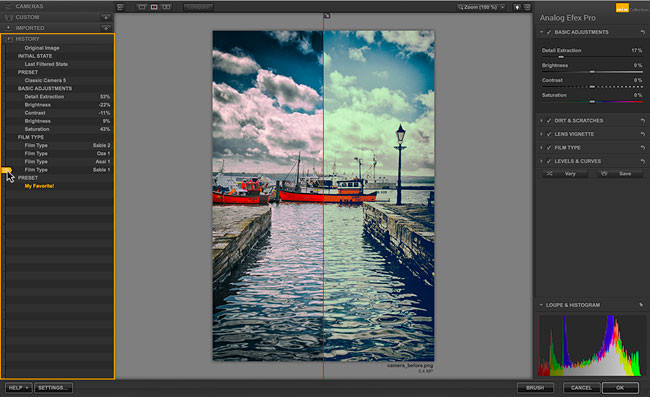Collapse the Basic Adjustments section
The height and width of the screenshot is (397, 650).
(541, 32)
